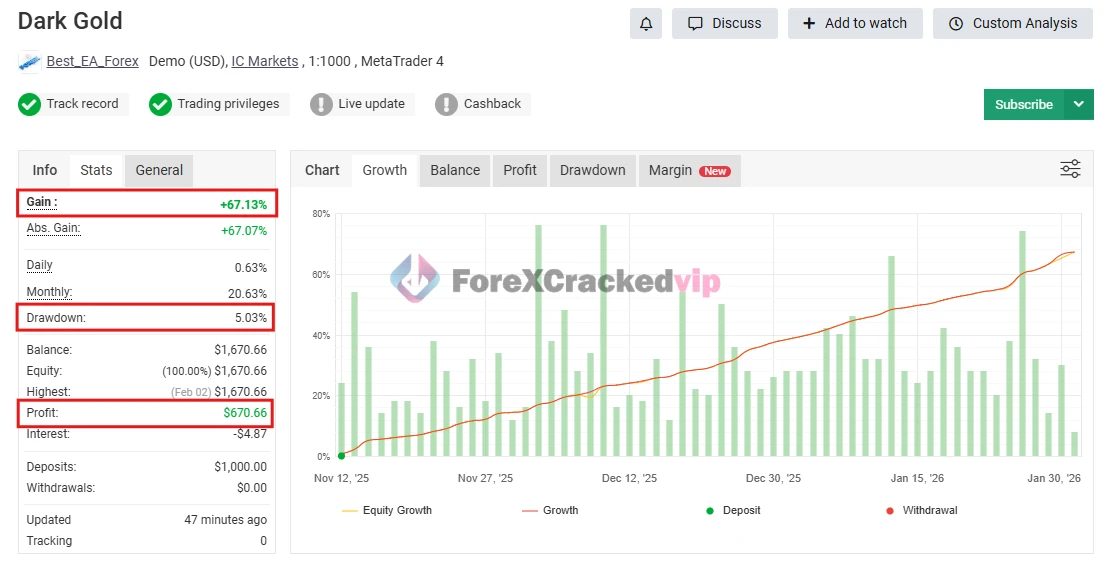1110x561 pixels.
Task: Click the green deposit marker on chart
Action: pyautogui.click(x=341, y=456)
